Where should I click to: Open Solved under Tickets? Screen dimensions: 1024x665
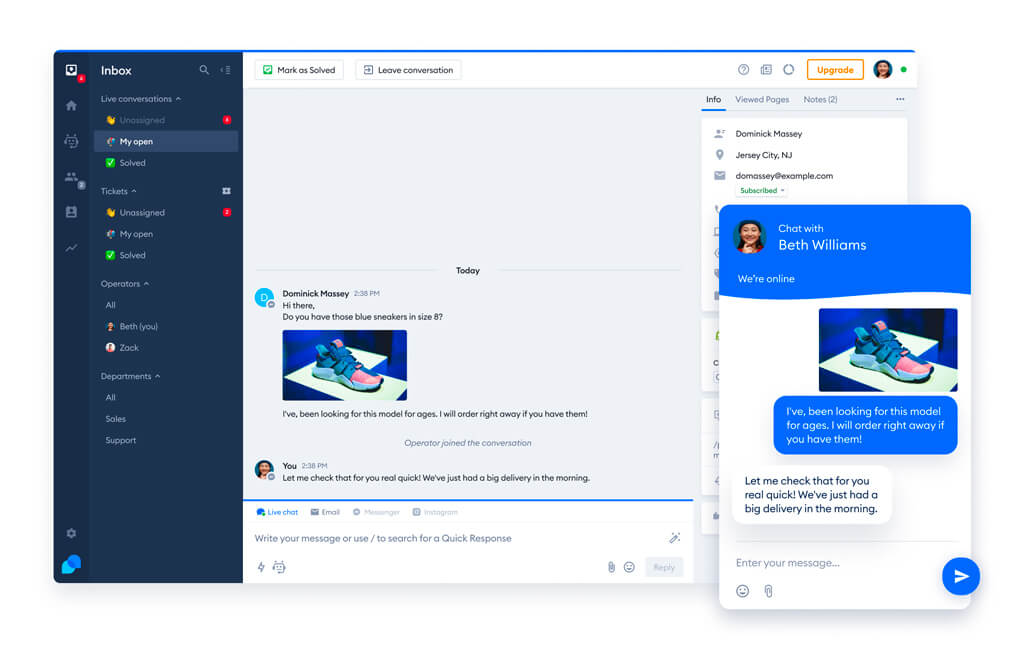[166, 255]
